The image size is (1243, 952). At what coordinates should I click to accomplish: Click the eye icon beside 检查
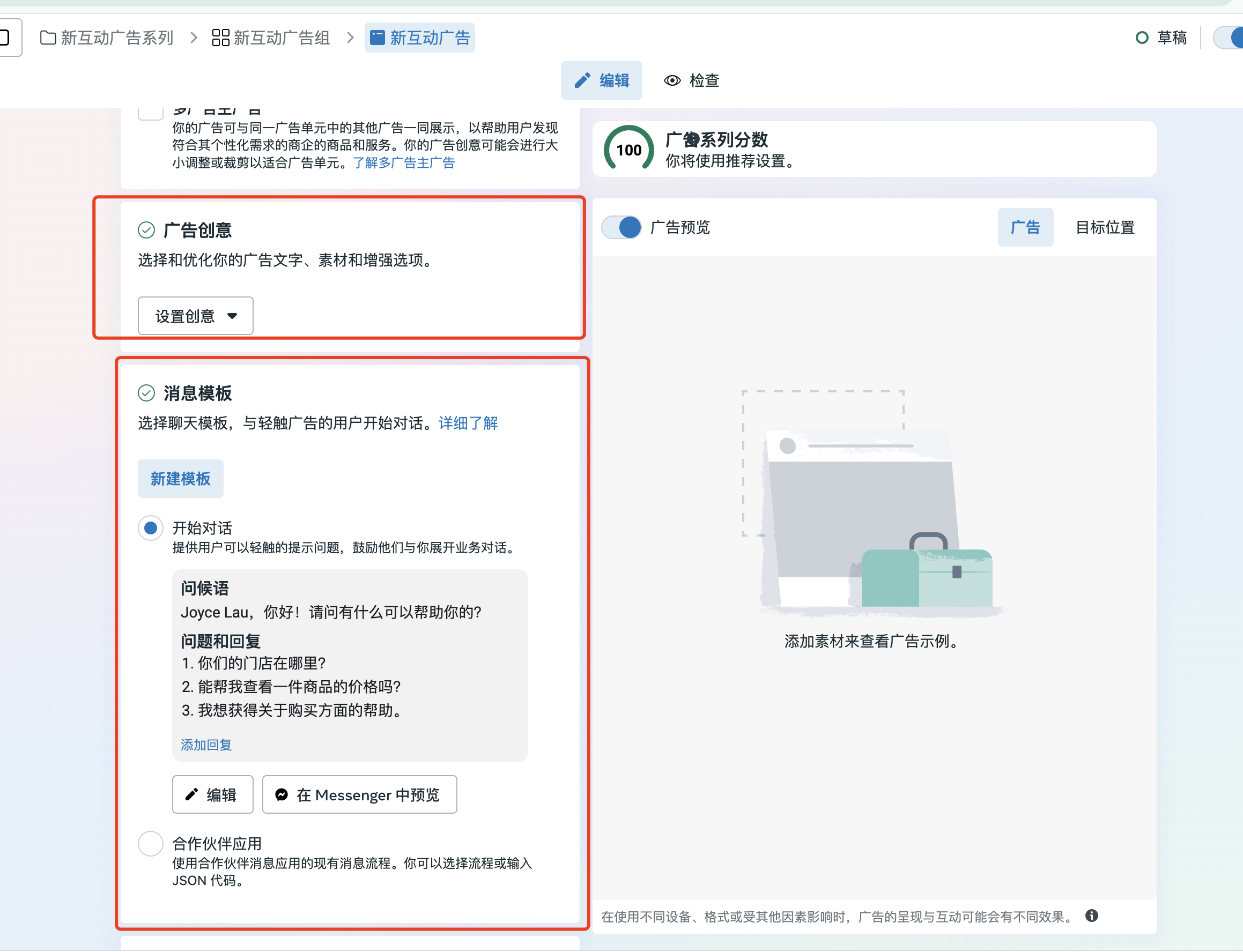click(672, 80)
